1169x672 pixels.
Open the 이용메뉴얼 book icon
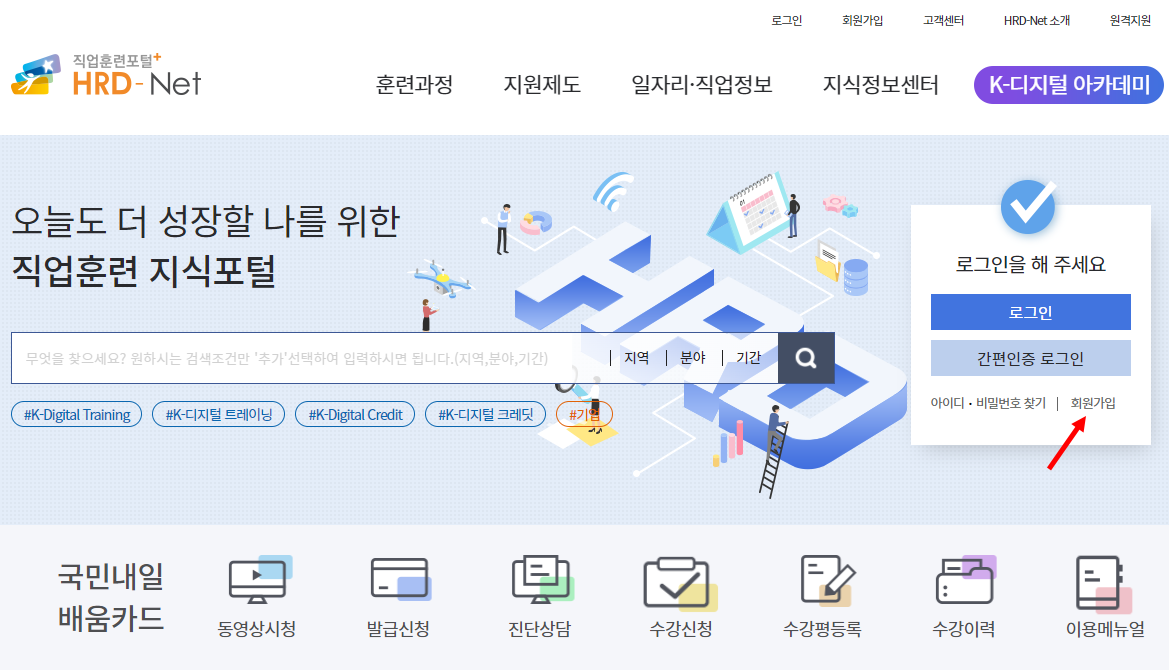(1103, 583)
